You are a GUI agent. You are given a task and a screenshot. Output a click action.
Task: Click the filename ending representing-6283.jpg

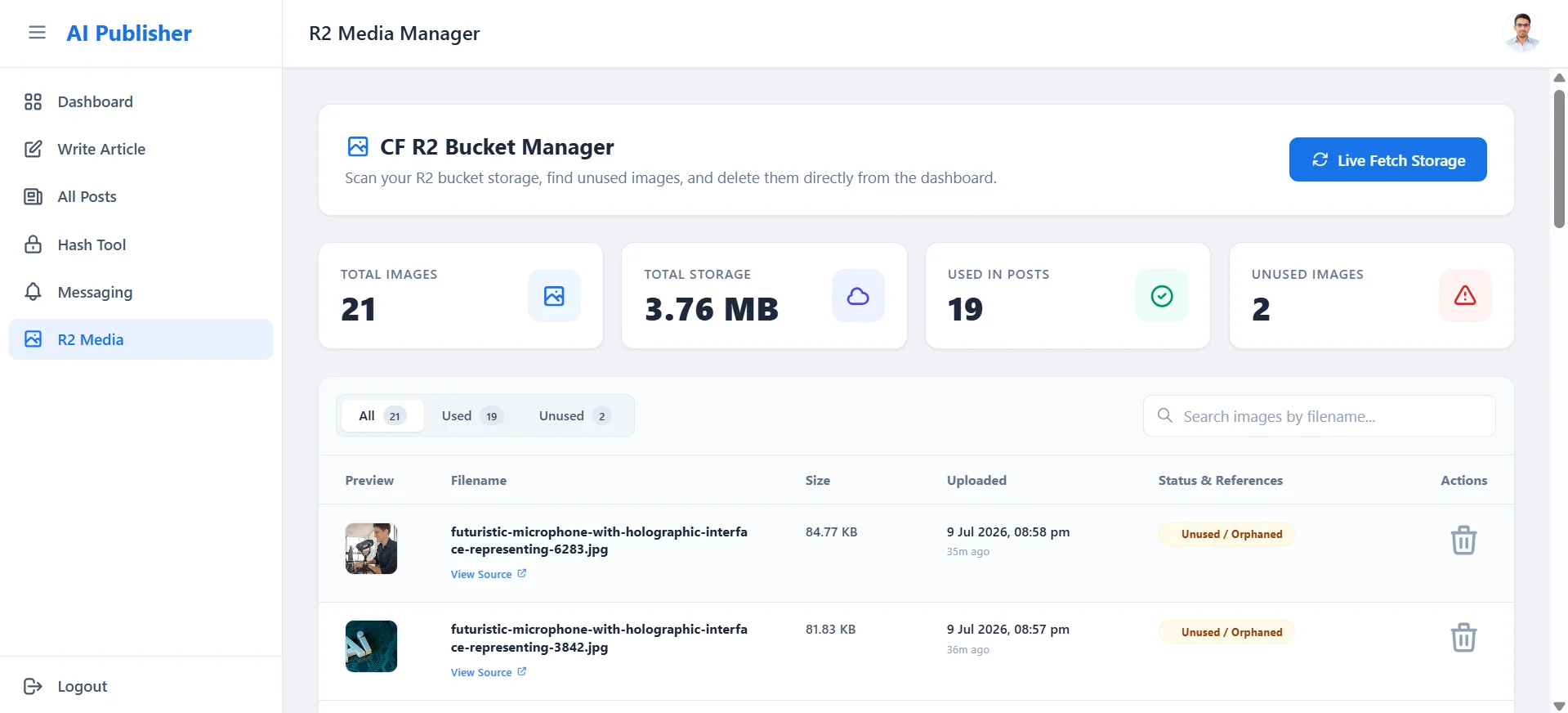(x=599, y=540)
